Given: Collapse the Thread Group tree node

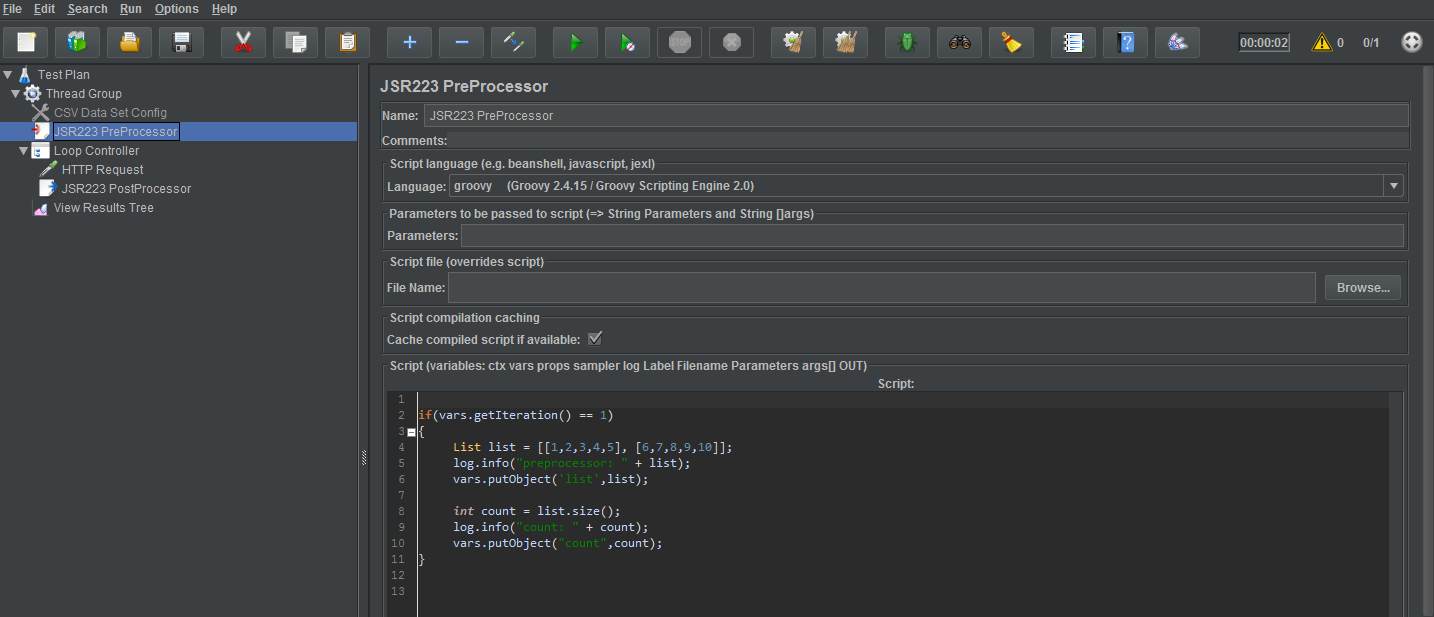Looking at the screenshot, I should click(x=16, y=94).
